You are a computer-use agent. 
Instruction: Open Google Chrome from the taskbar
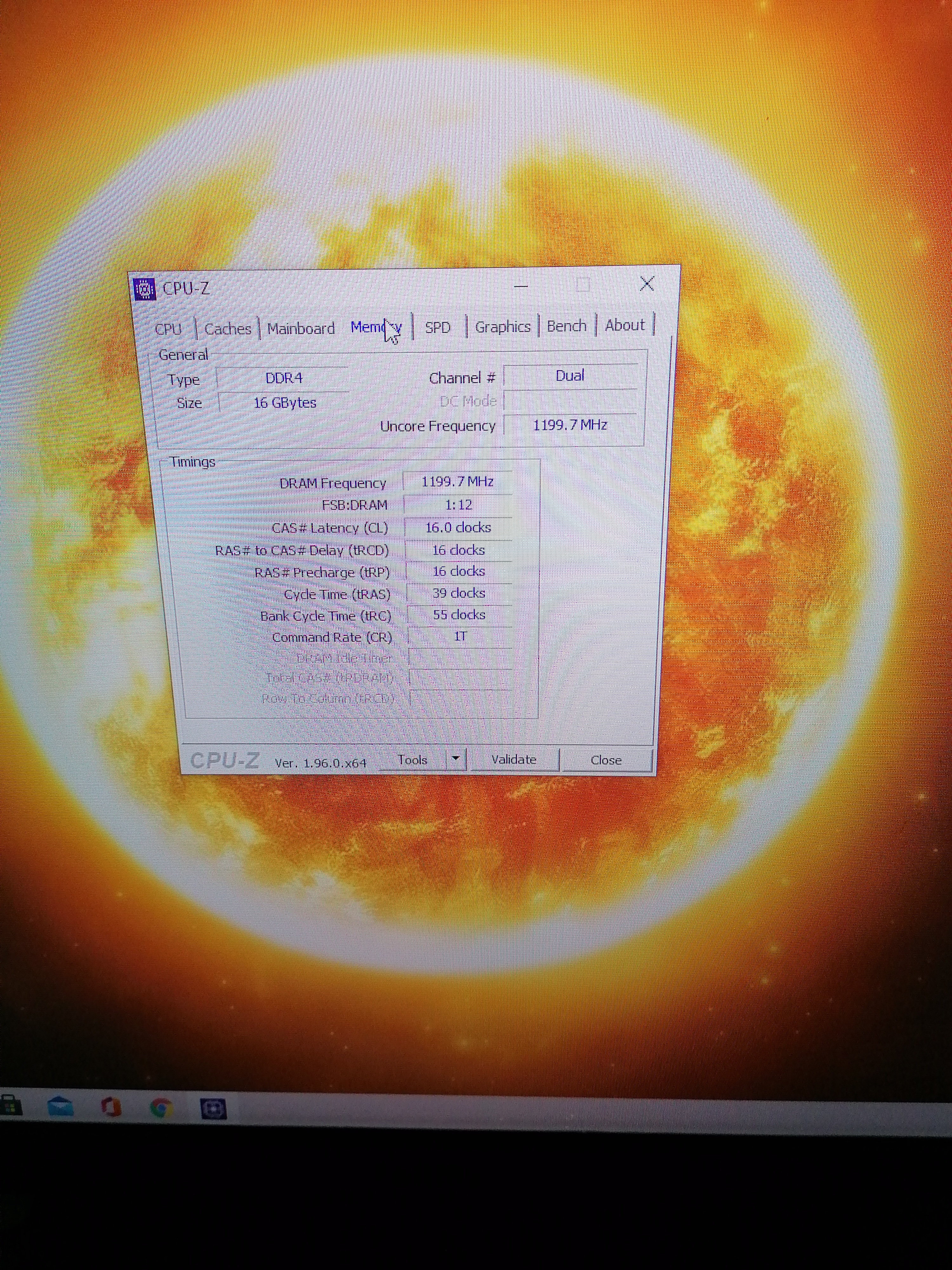coord(161,1107)
